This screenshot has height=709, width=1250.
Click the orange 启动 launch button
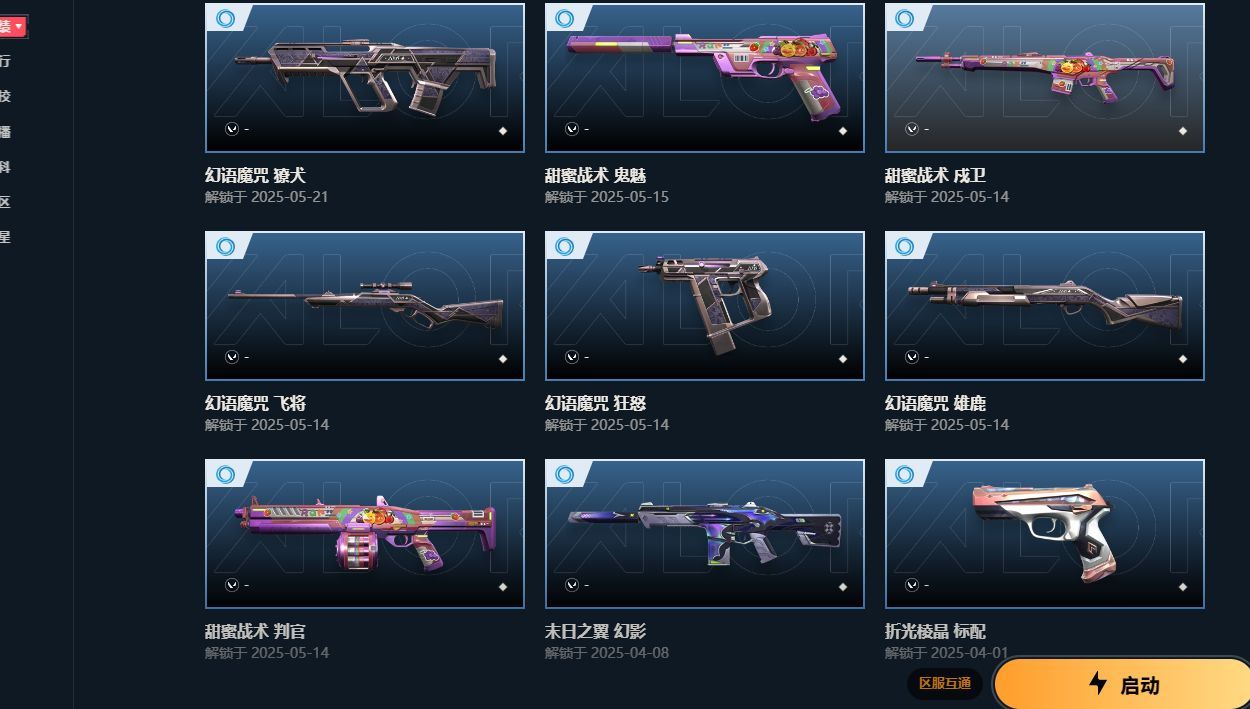(x=1122, y=684)
